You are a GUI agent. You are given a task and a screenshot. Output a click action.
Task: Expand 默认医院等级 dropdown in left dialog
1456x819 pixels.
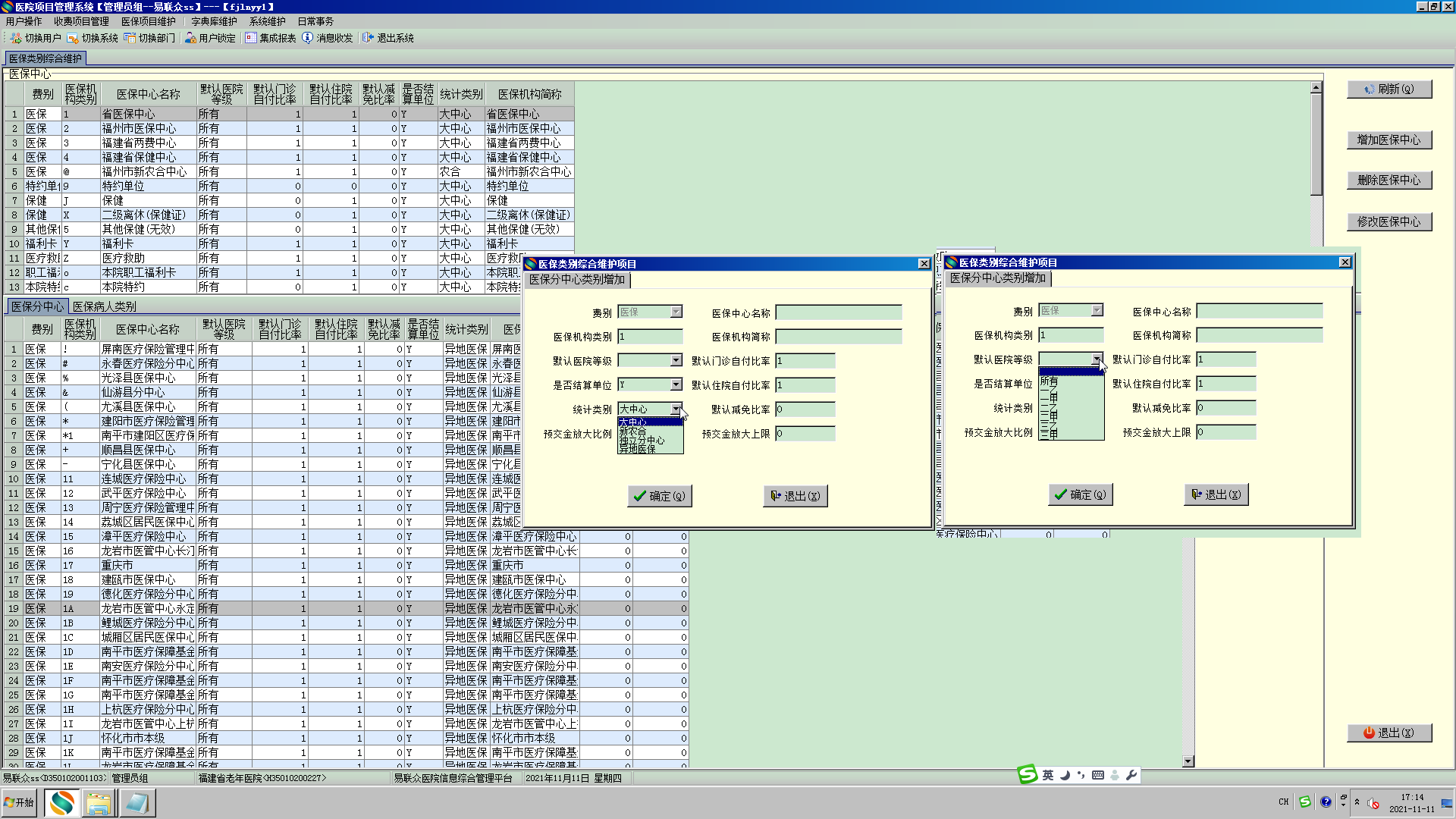click(x=676, y=361)
